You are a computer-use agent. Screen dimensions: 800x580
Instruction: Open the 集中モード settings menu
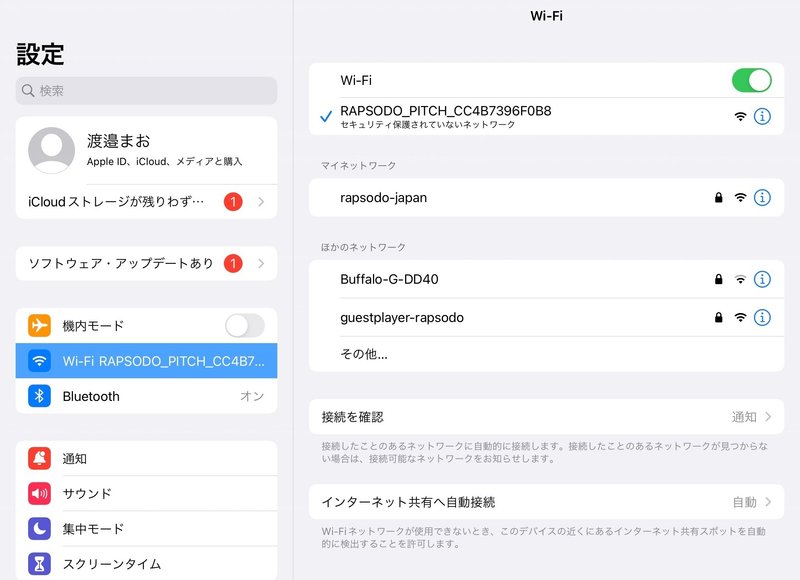(146, 528)
